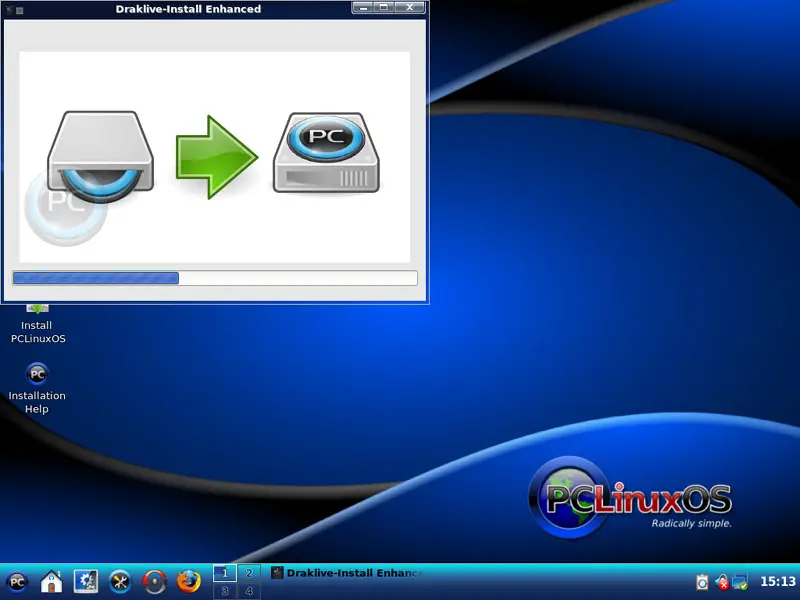Open the Installation Help desktop icon
This screenshot has height=600, width=800.
[x=37, y=388]
